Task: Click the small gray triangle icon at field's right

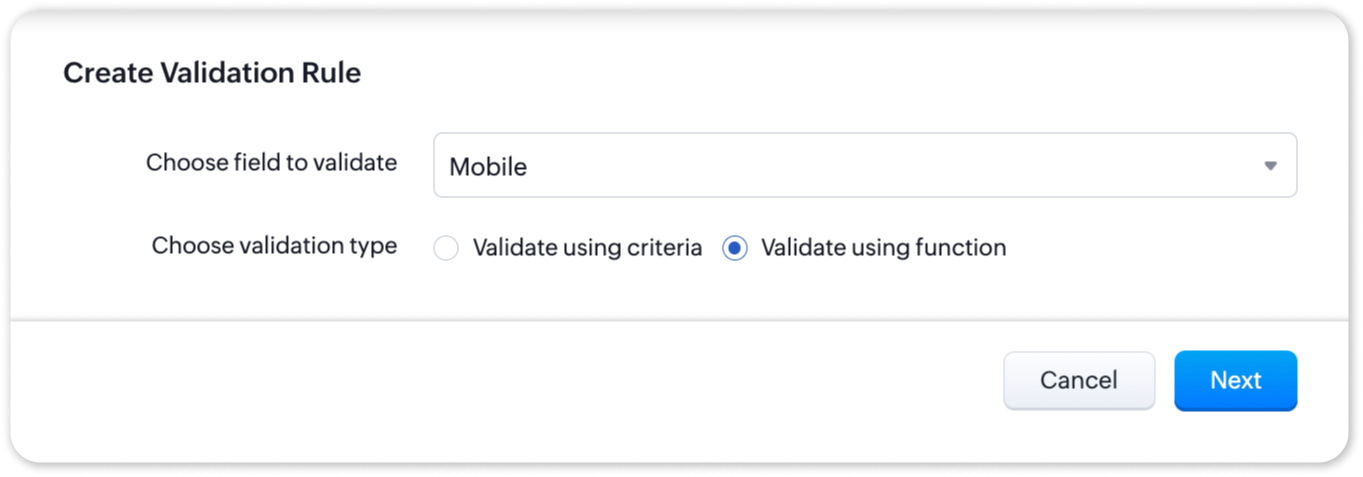Action: (x=1270, y=166)
